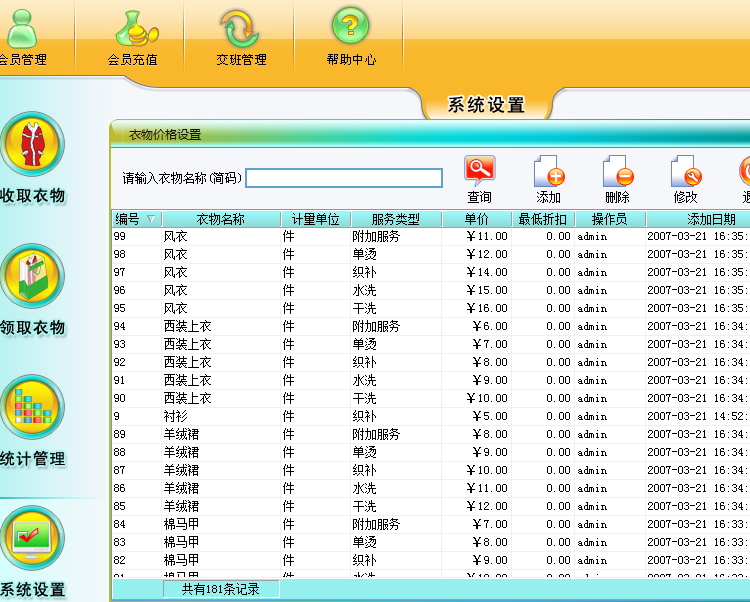
Task: Select row 88 羊绒裙 单烫
Action: point(430,452)
